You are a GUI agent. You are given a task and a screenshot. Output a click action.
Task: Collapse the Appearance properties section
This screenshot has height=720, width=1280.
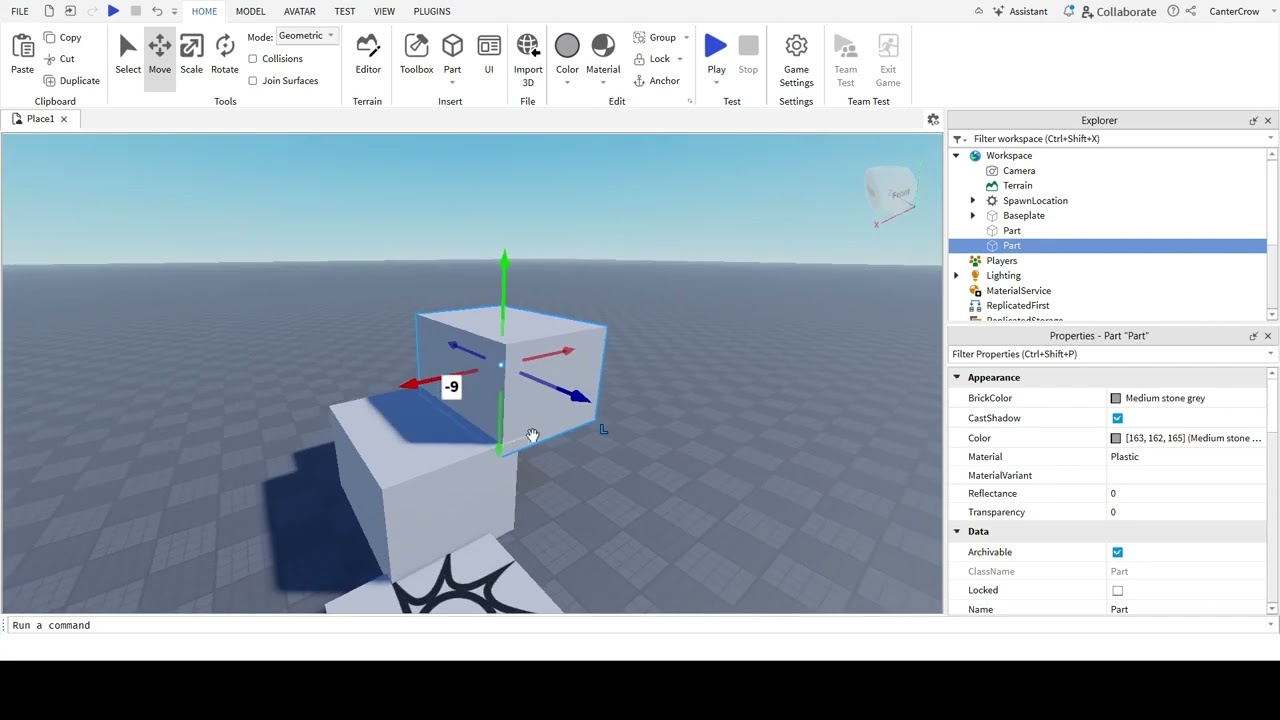957,378
